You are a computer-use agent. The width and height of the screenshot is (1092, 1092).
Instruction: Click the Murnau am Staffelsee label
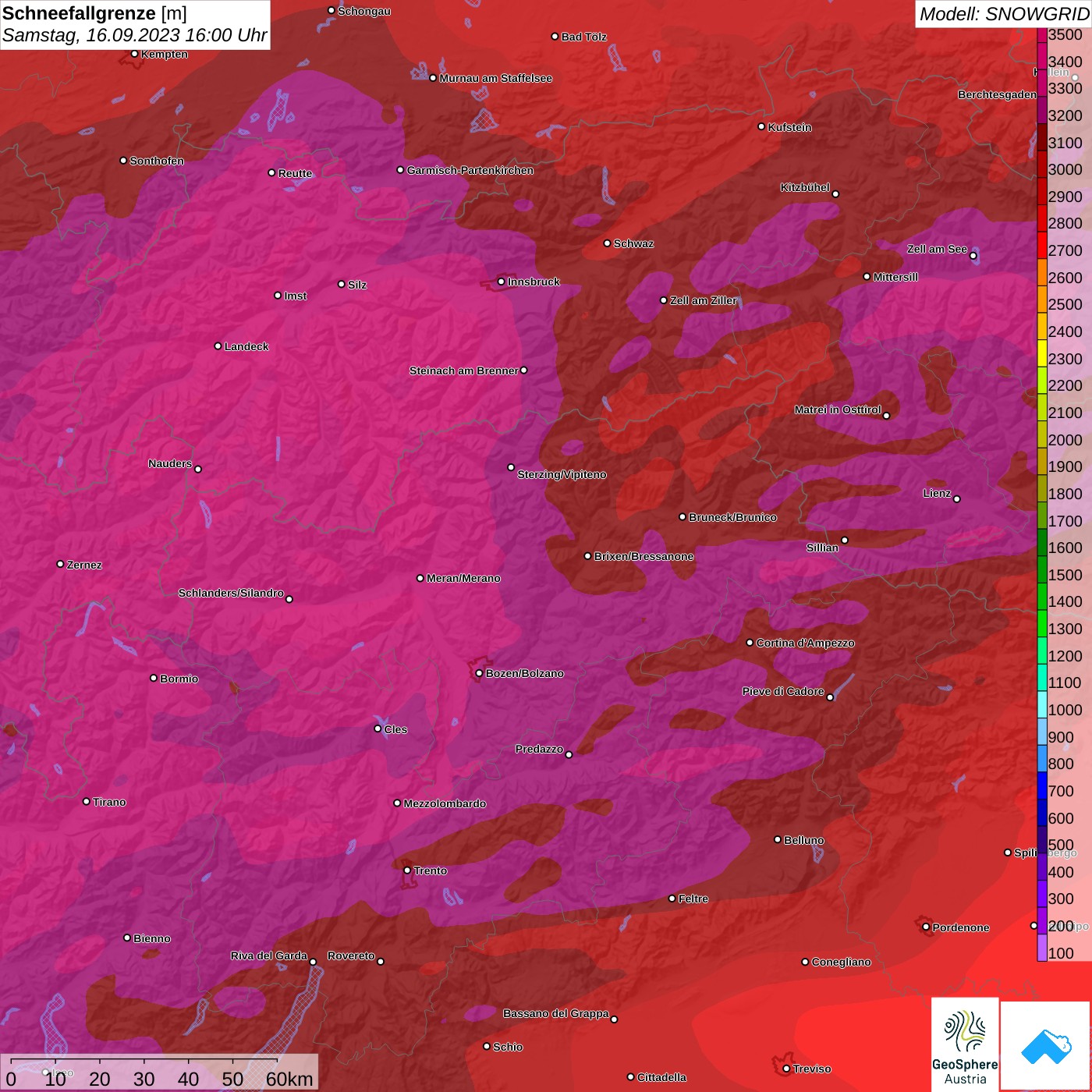(x=496, y=78)
